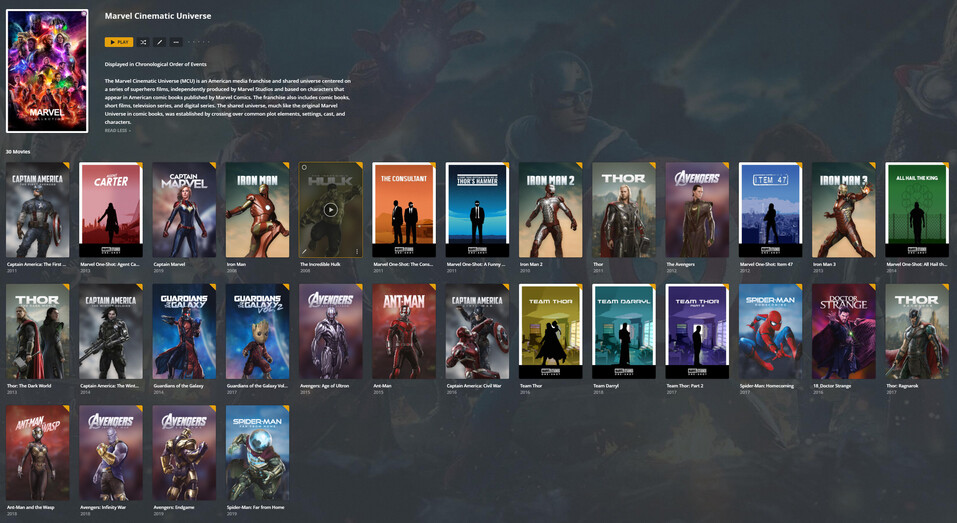Click the yellow Play button

119,42
